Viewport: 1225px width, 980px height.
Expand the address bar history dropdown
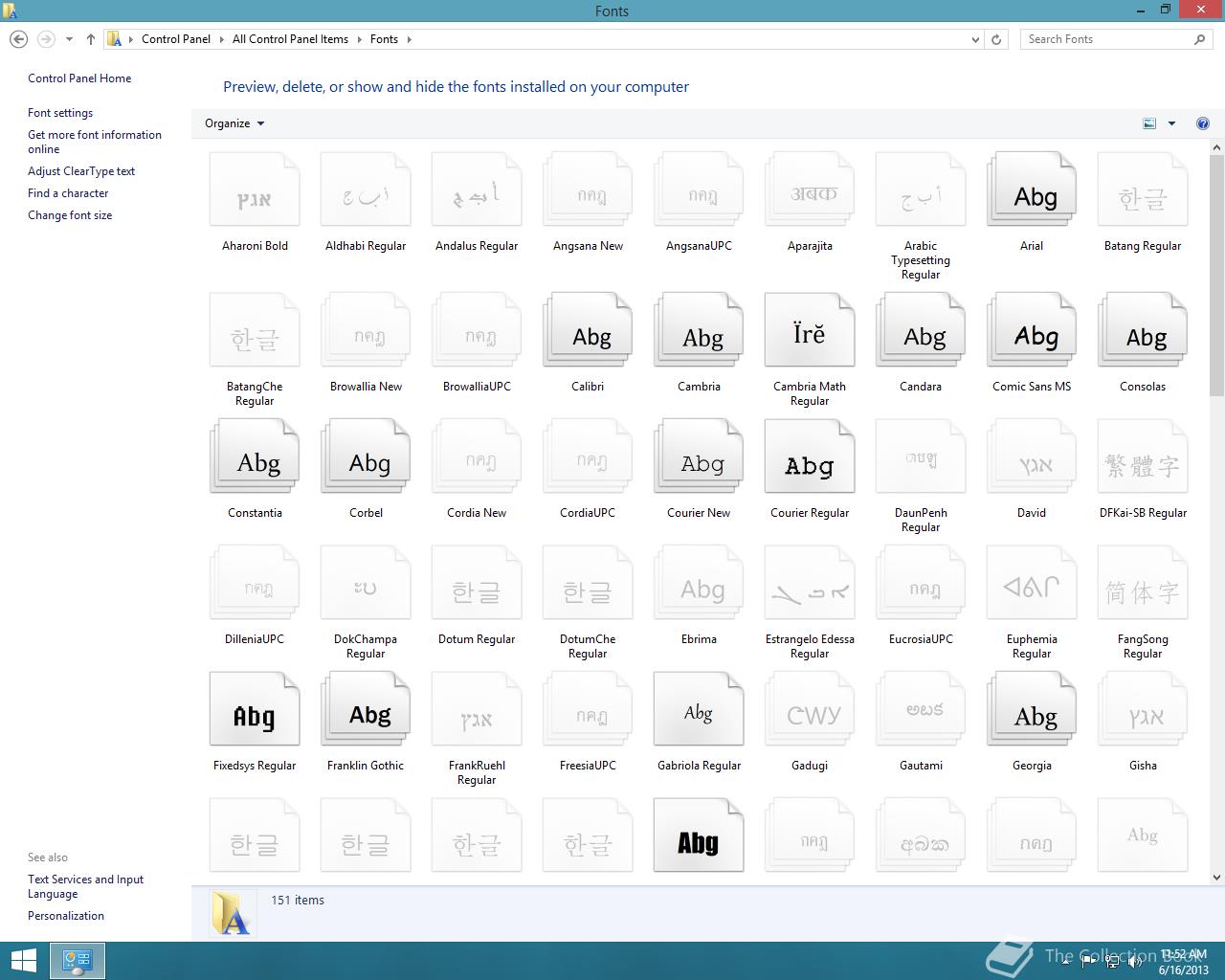coord(975,39)
